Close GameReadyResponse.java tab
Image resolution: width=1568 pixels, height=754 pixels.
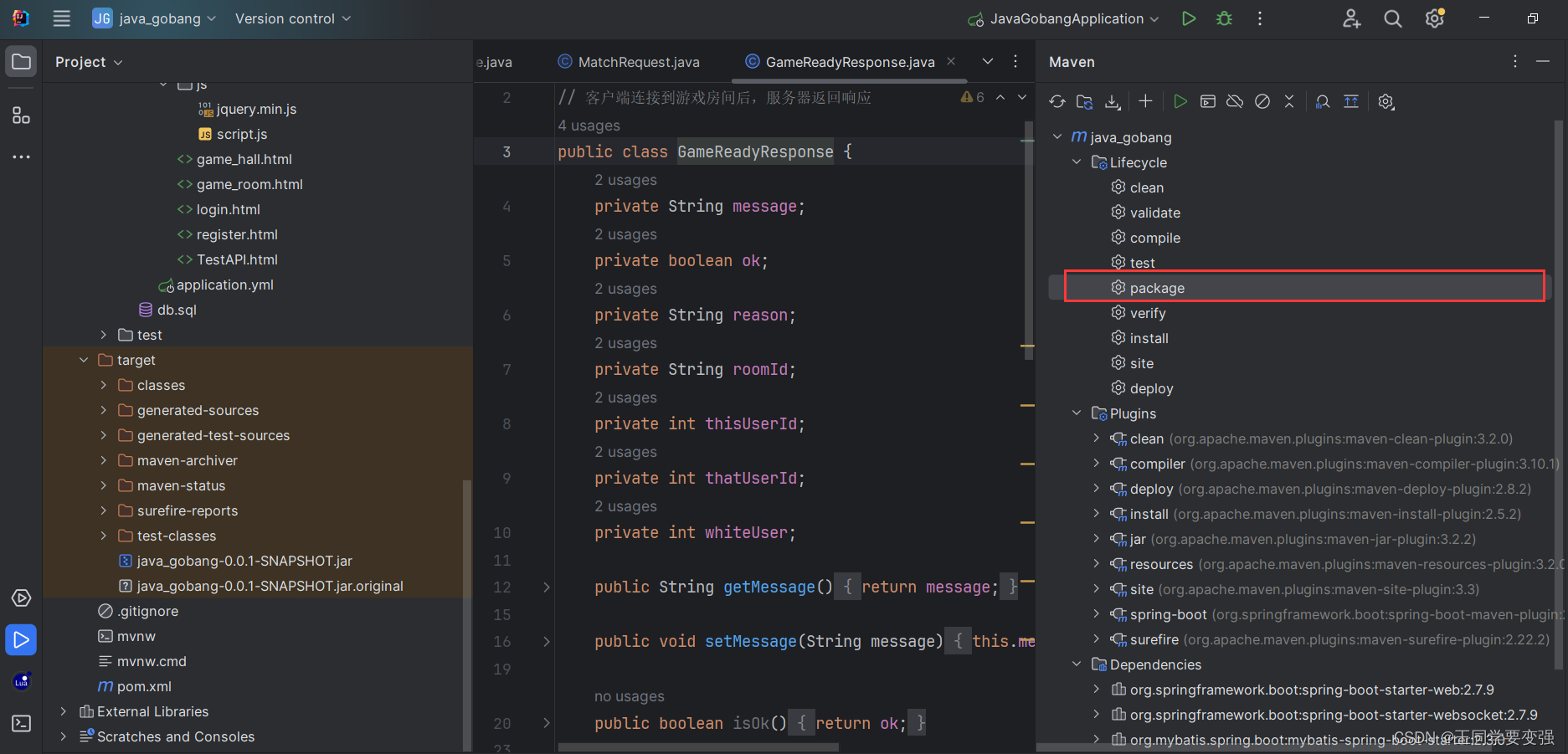coord(951,61)
